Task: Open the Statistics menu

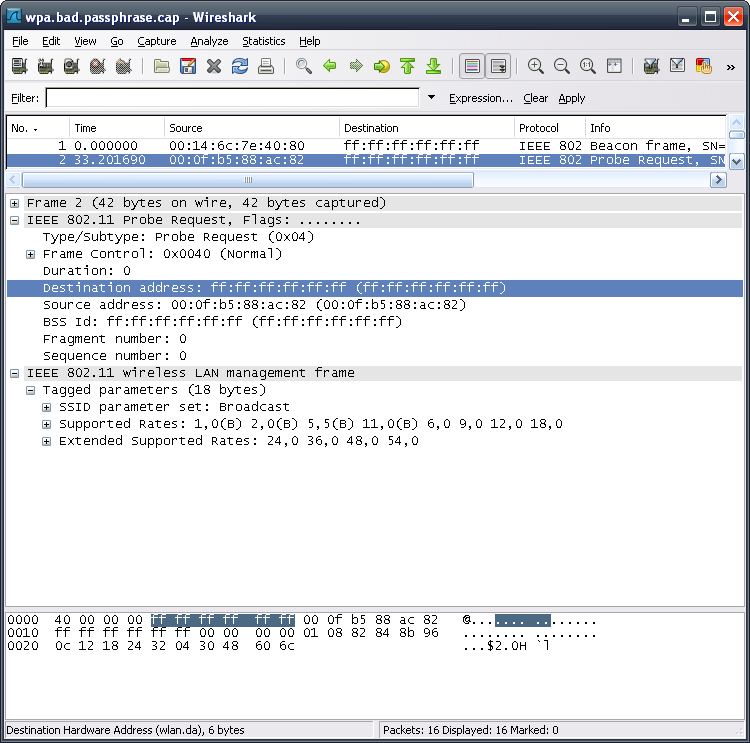Action: [x=263, y=41]
